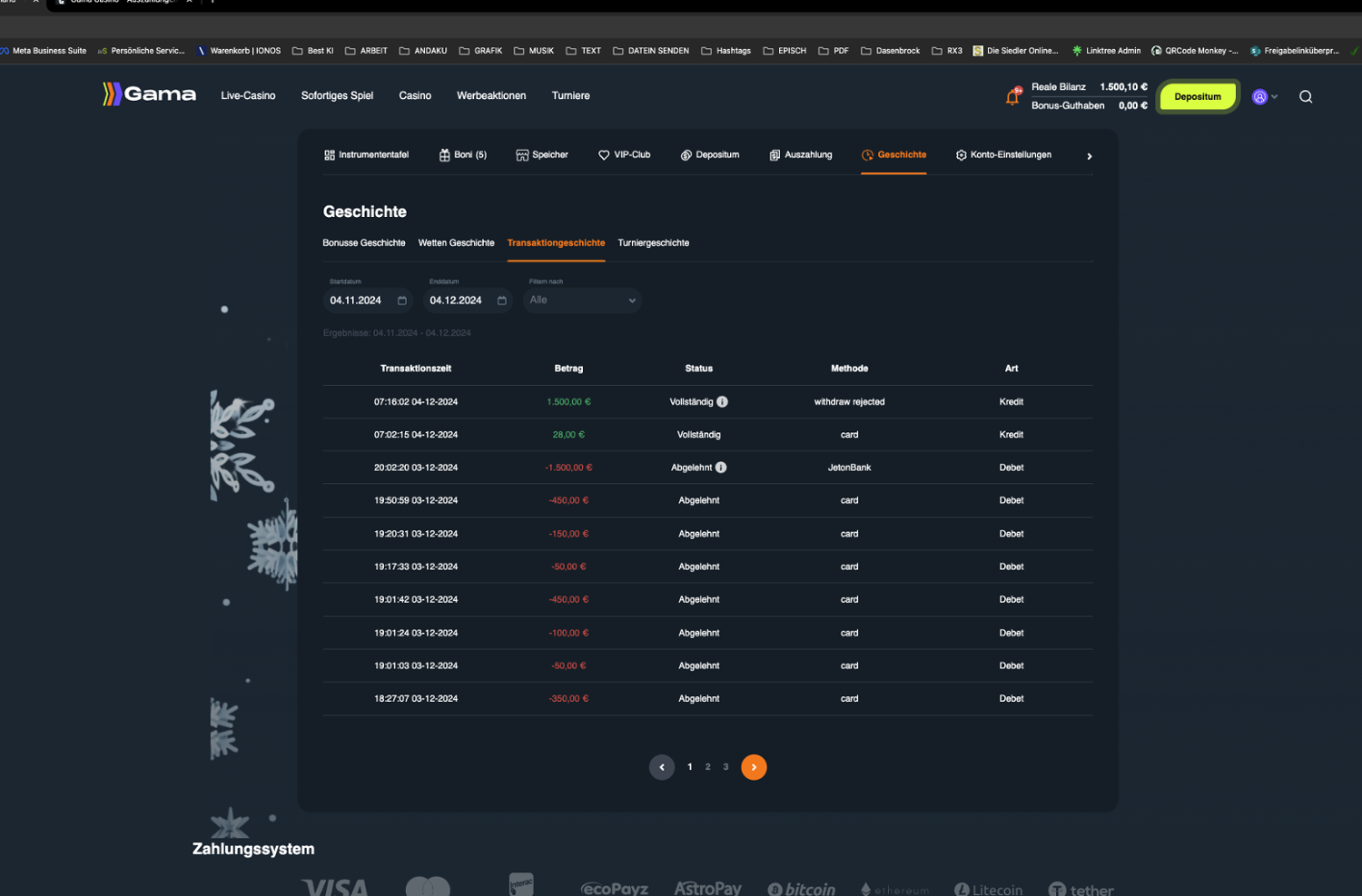Click the JetonBank method cell
The image size is (1362, 896).
pyautogui.click(x=849, y=468)
